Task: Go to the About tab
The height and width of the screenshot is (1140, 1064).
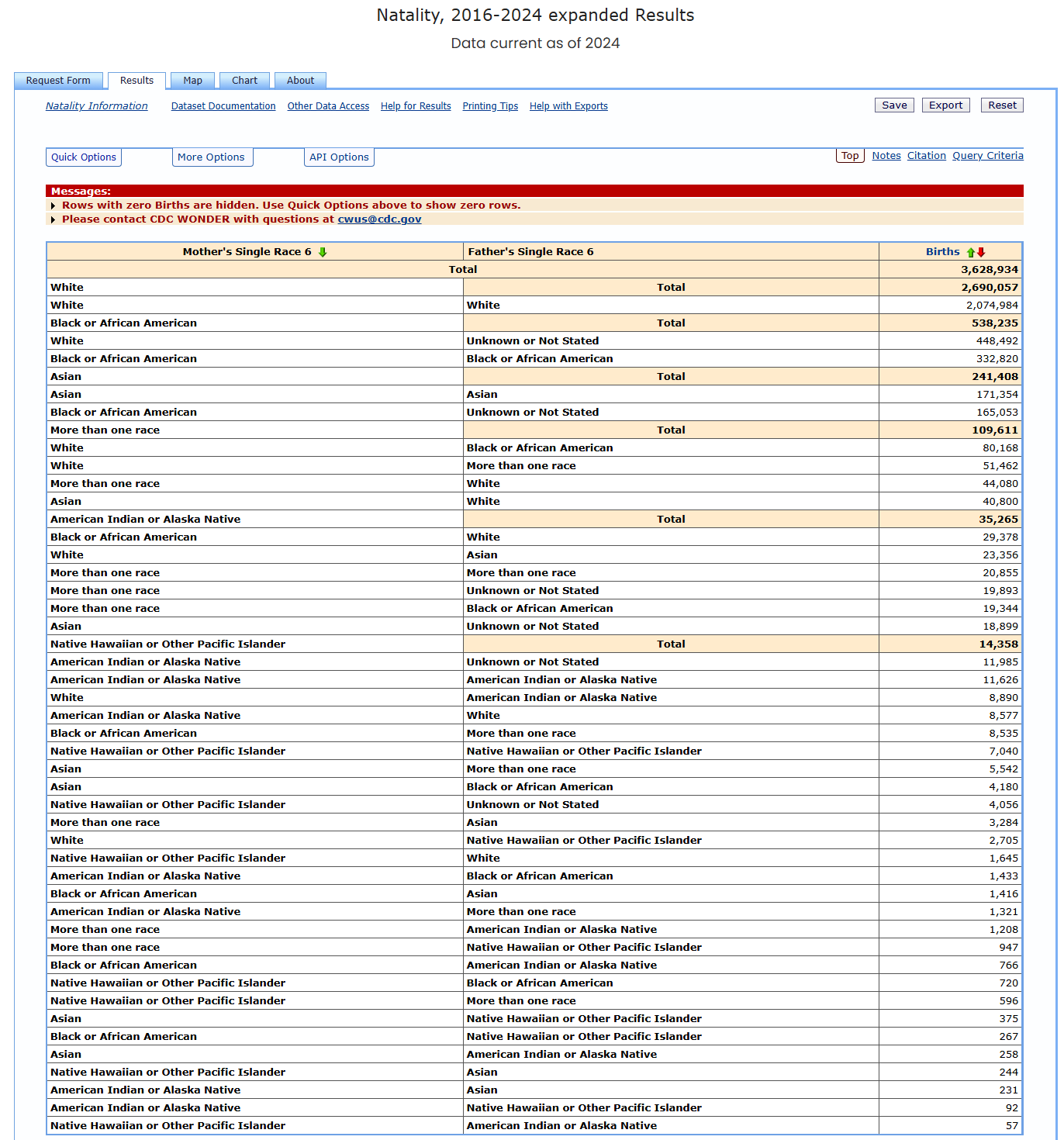Action: tap(300, 81)
